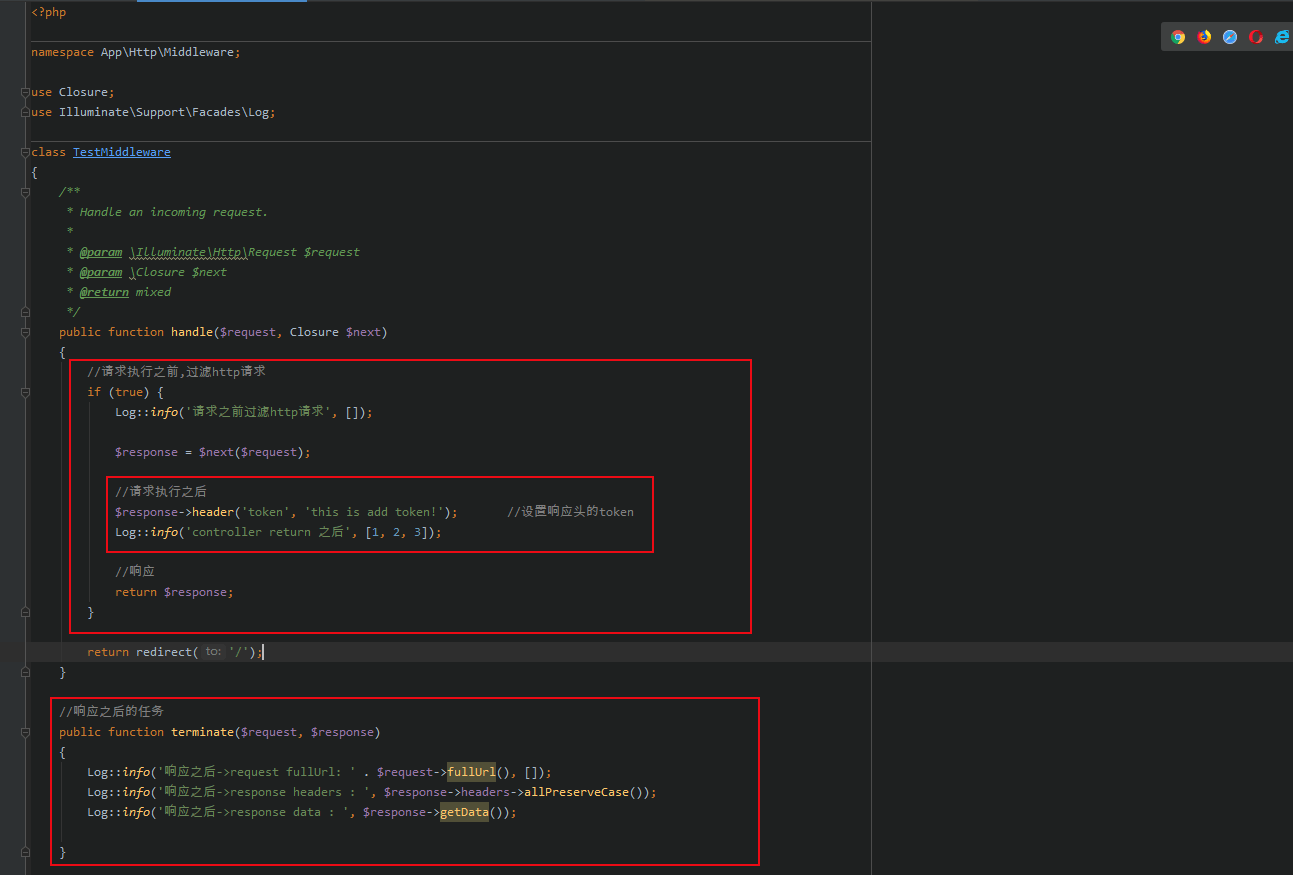Viewport: 1293px width, 875px height.
Task: Click the 'terminate' function name
Action: point(202,732)
